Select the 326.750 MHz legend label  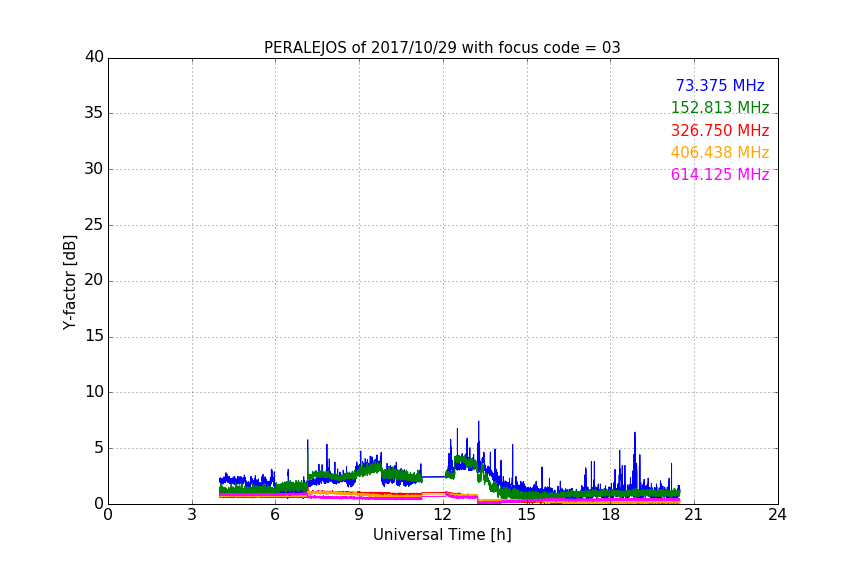click(x=720, y=131)
